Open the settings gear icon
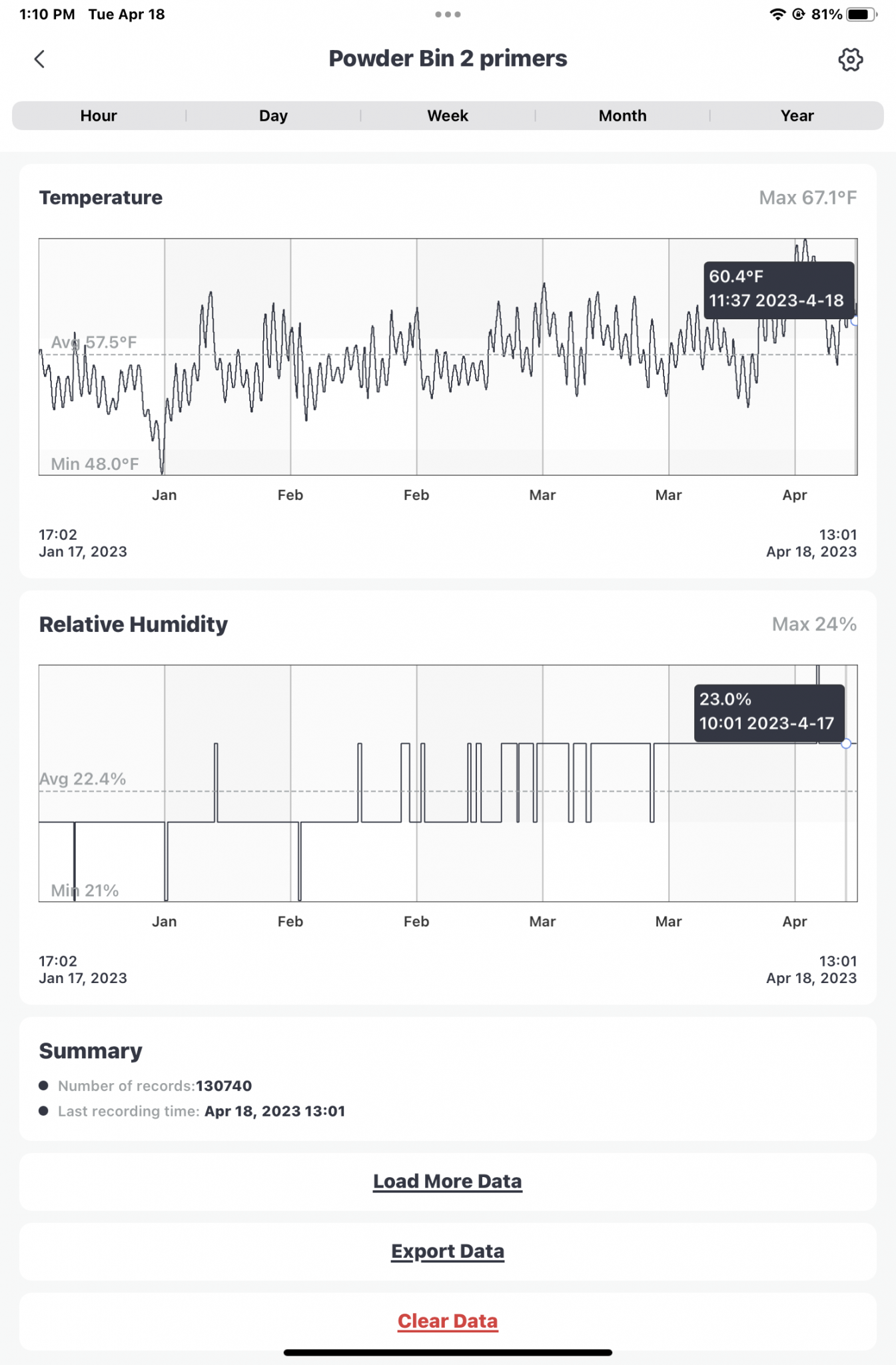Viewport: 896px width, 1365px height. pos(850,59)
